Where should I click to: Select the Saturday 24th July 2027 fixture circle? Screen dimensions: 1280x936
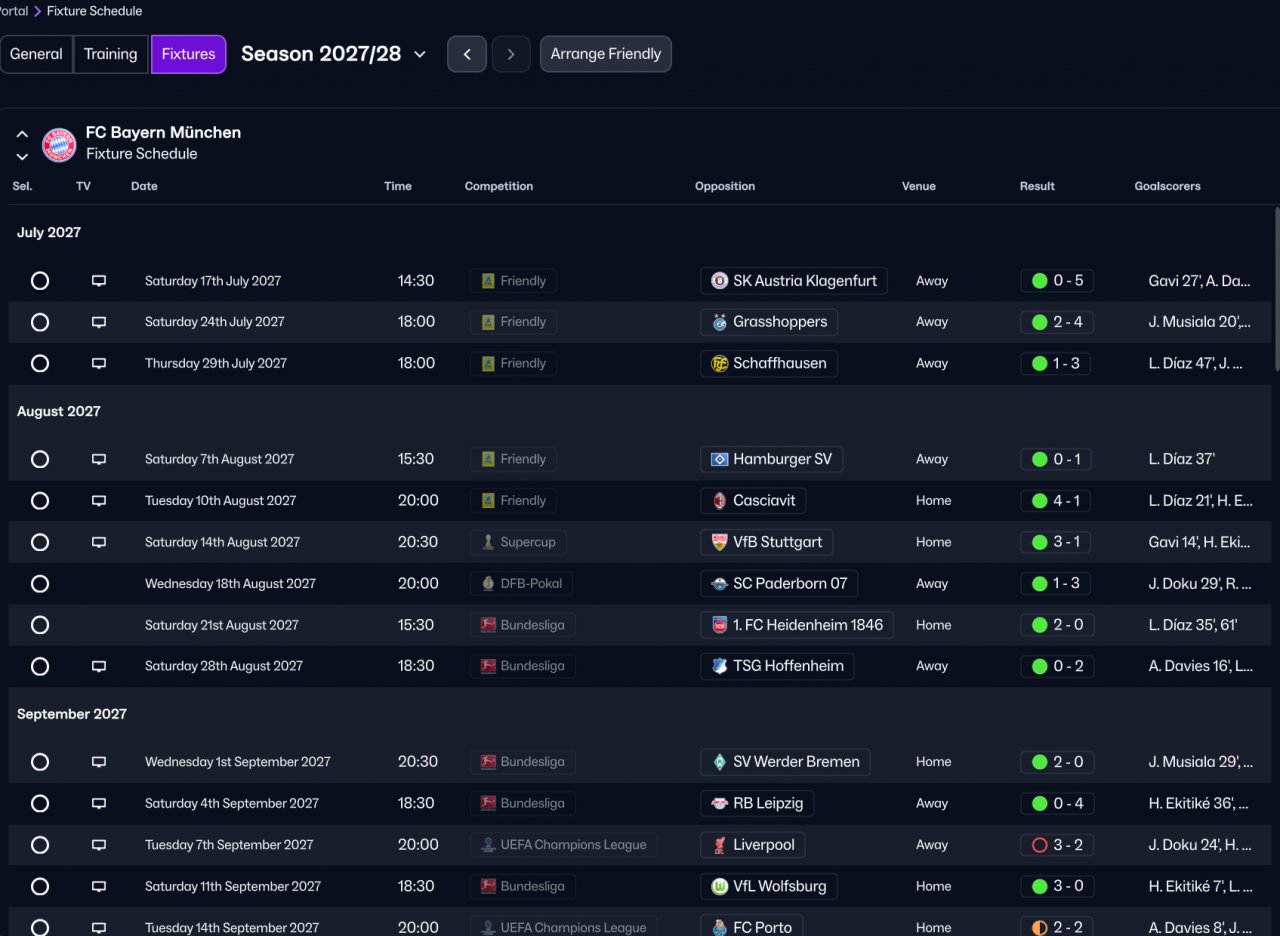coord(40,322)
